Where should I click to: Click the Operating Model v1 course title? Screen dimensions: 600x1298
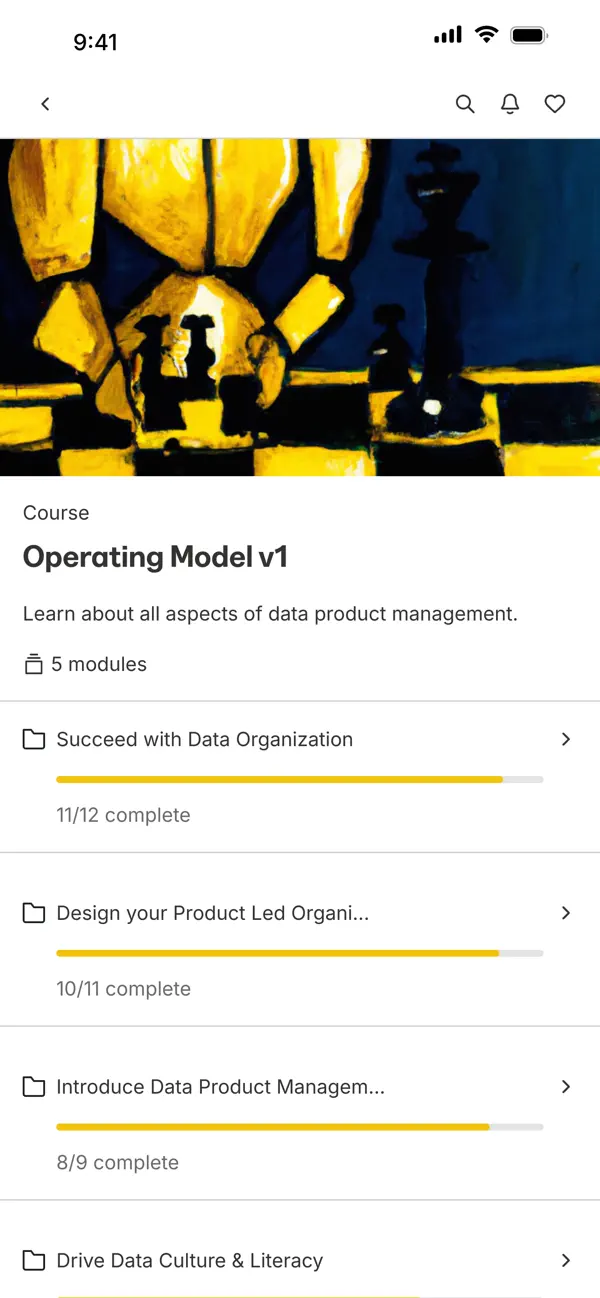pos(155,557)
